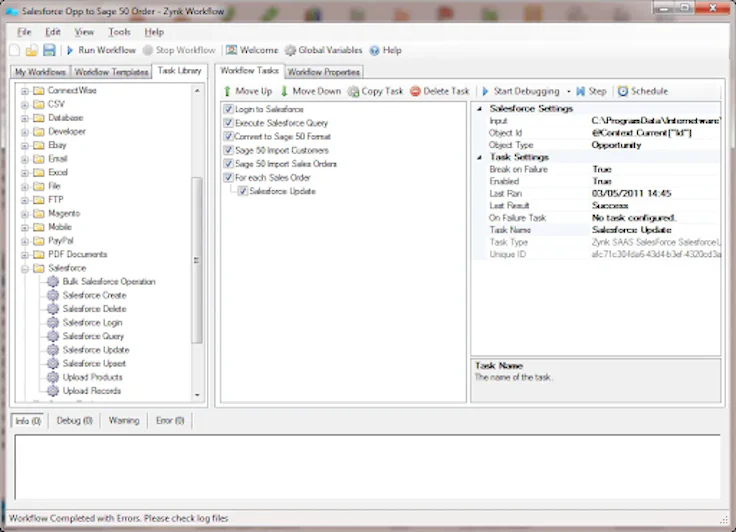Collapse the Task Settings property group
The width and height of the screenshot is (736, 532).
[x=479, y=157]
